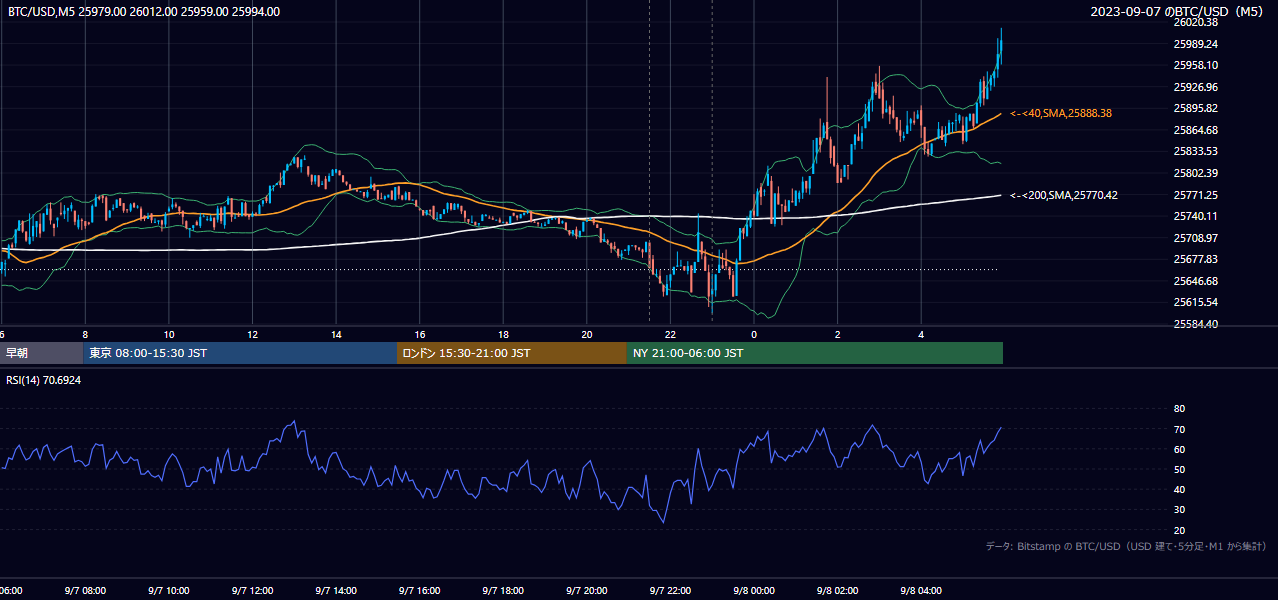Click RSI scale value 60

[1179, 449]
